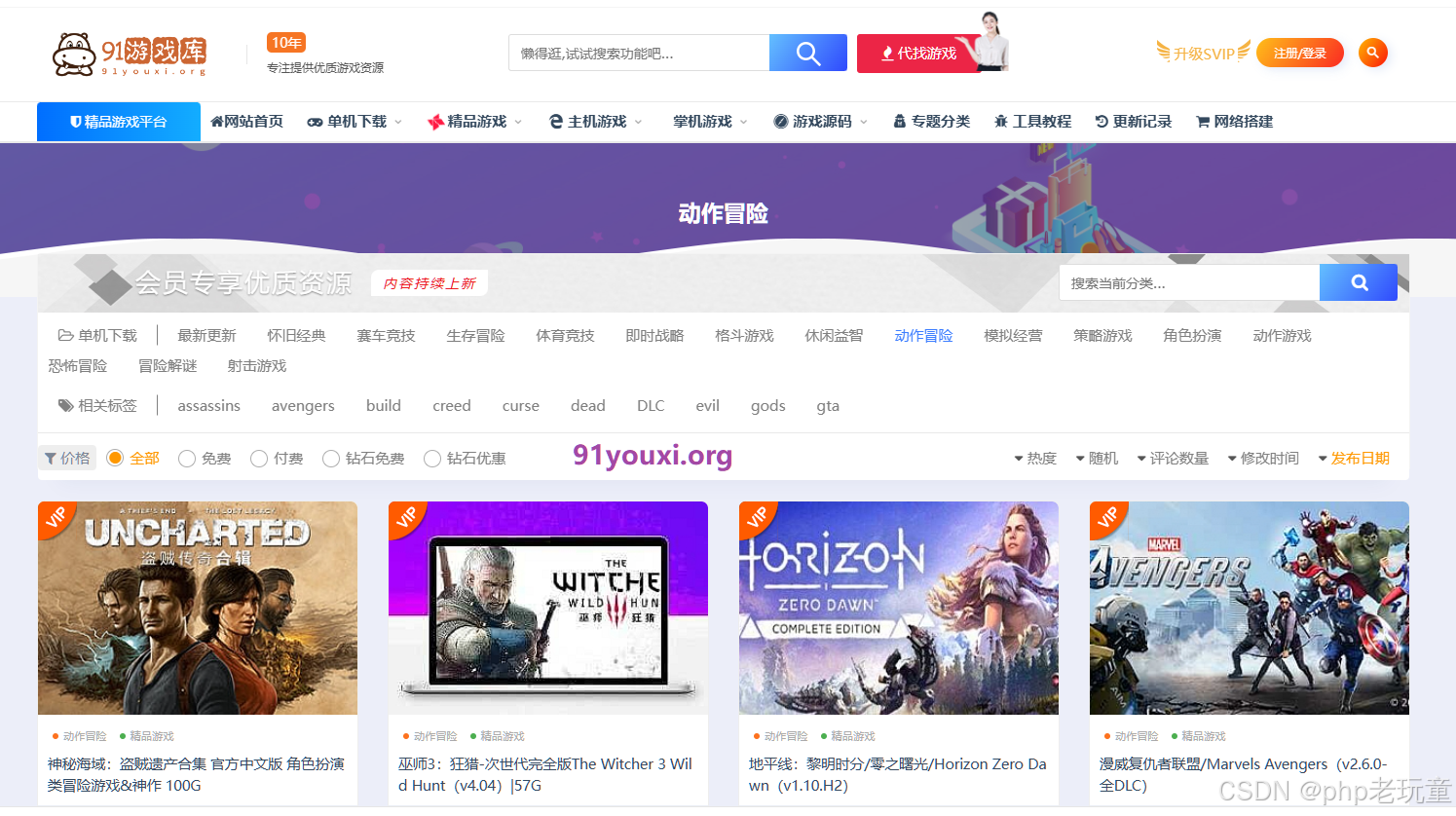Open the 角色扮演 category
Viewport: 1456px width, 816px height.
1192,335
